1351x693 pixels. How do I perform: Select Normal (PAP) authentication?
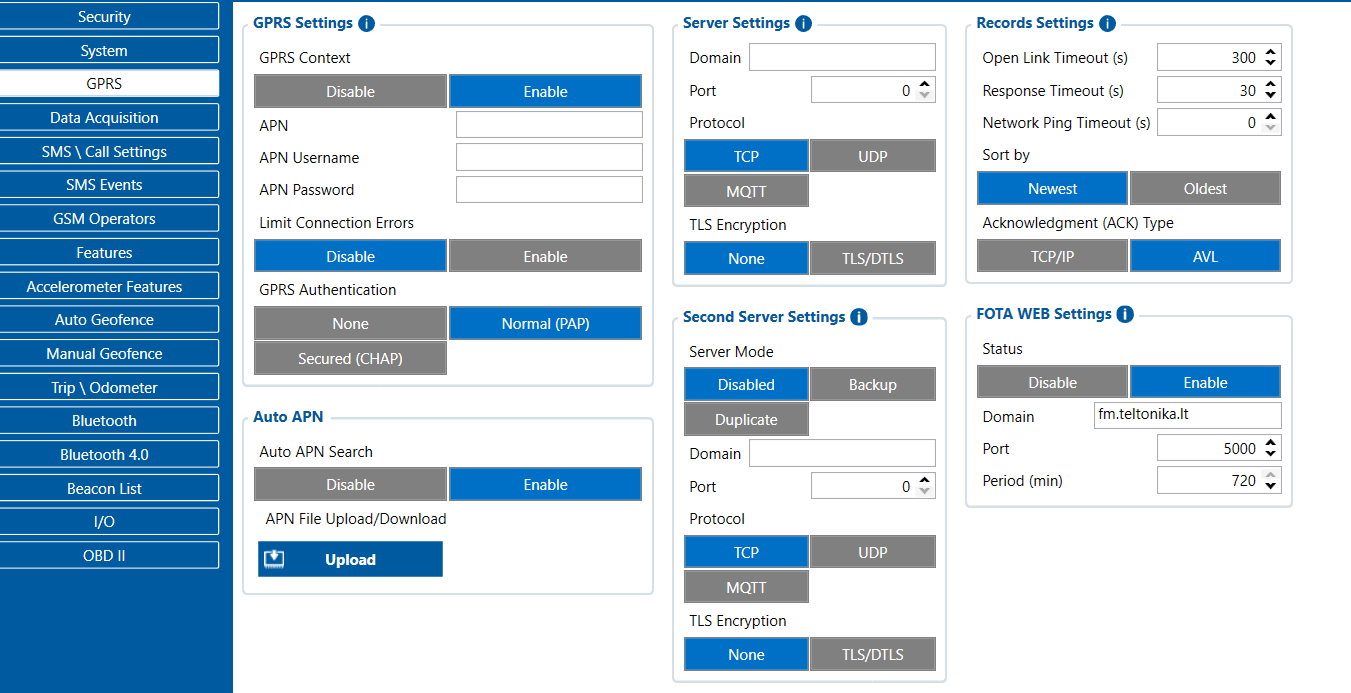coord(545,323)
